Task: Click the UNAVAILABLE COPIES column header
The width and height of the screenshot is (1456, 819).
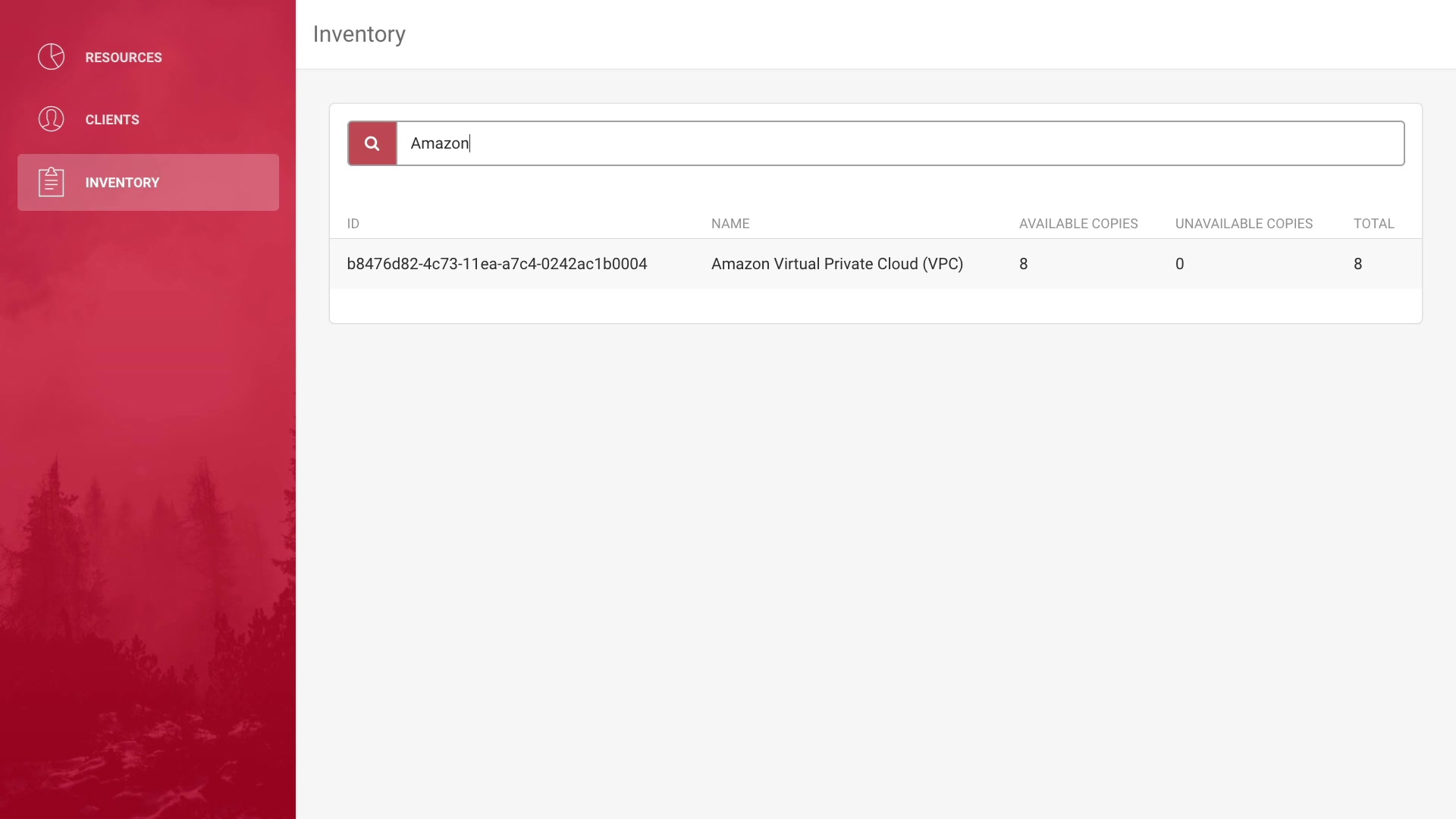Action: coord(1244,224)
